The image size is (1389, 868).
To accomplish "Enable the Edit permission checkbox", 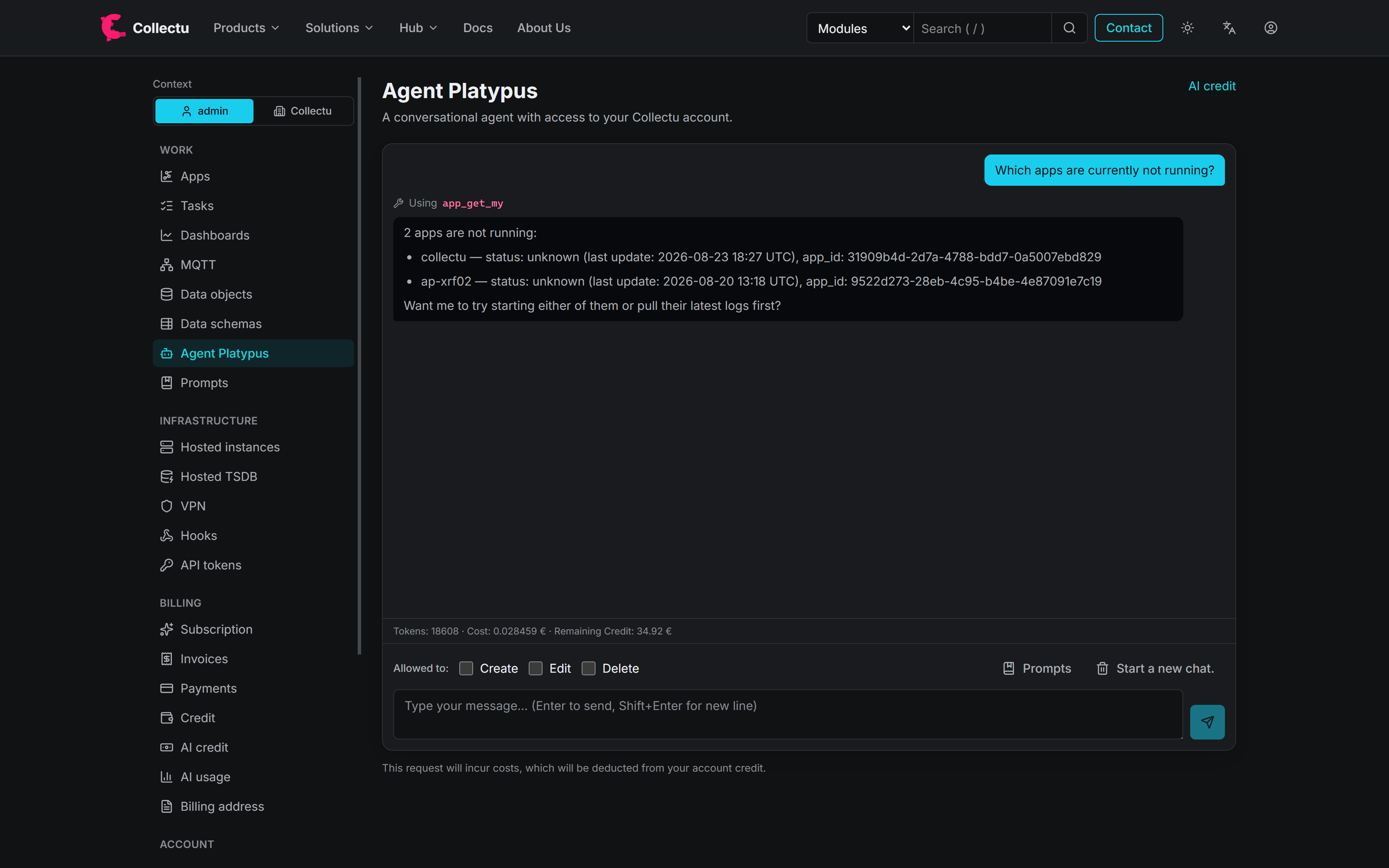I will [x=536, y=668].
